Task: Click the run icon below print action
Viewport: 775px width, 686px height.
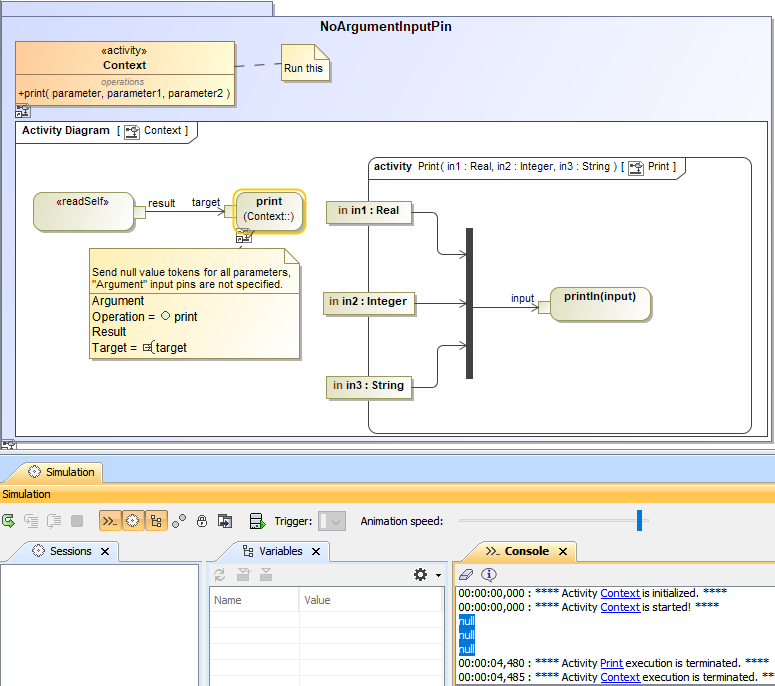Action: click(x=243, y=237)
